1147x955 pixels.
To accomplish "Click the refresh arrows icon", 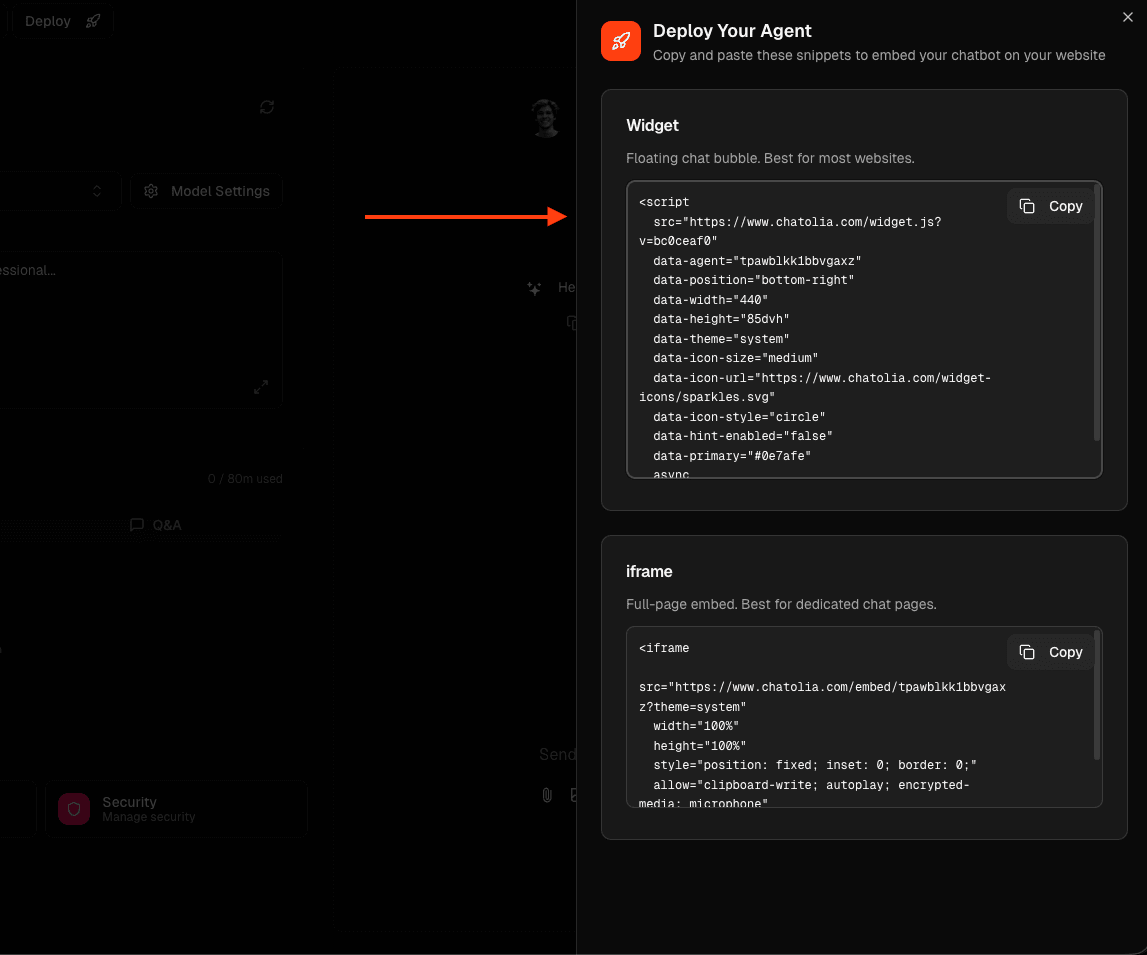I will 267,107.
